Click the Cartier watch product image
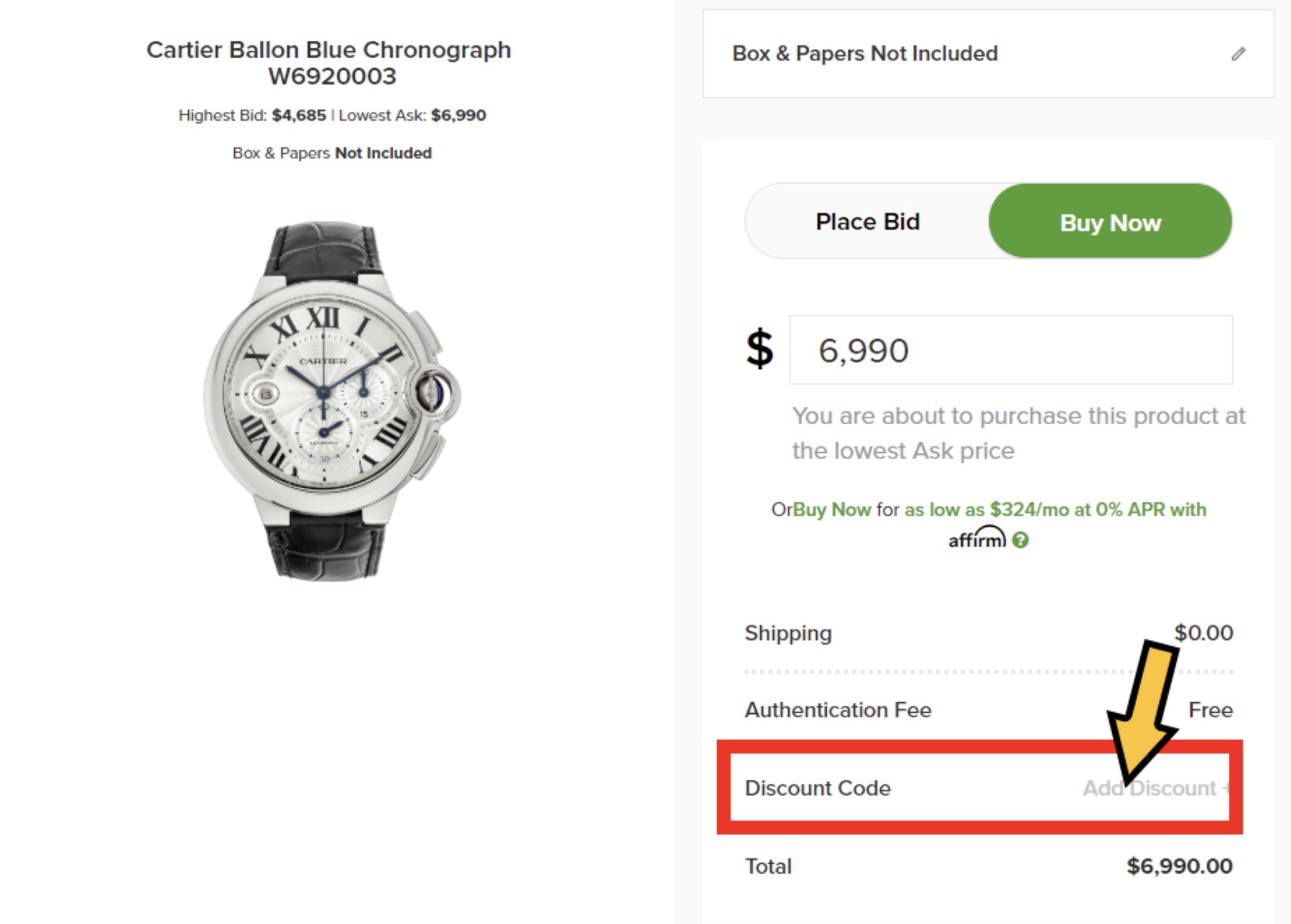 (331, 400)
